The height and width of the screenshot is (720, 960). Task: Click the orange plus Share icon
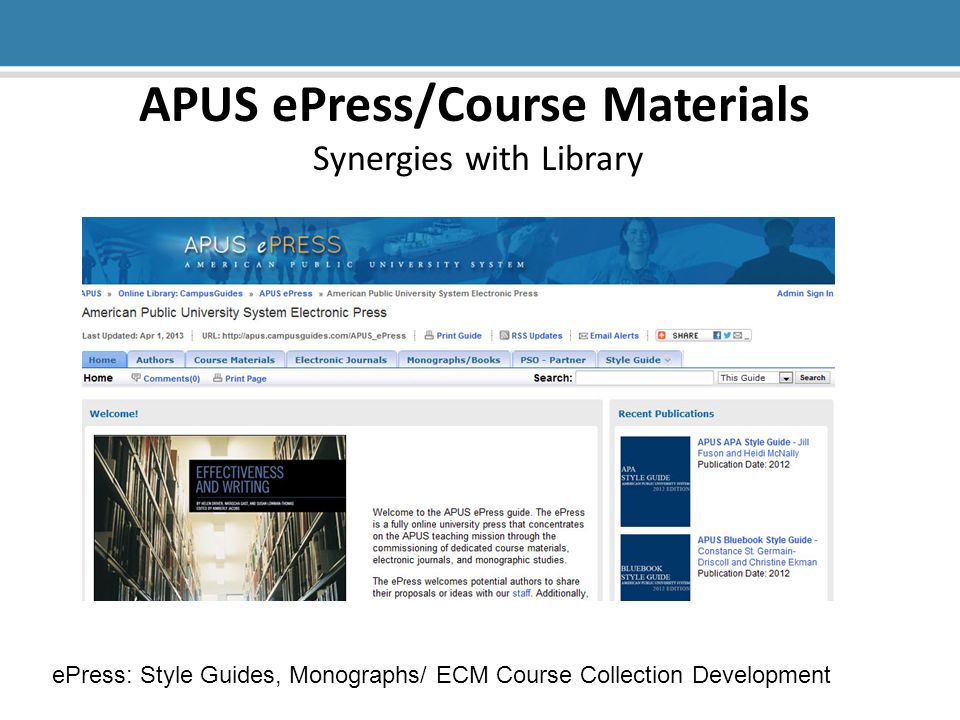(661, 336)
